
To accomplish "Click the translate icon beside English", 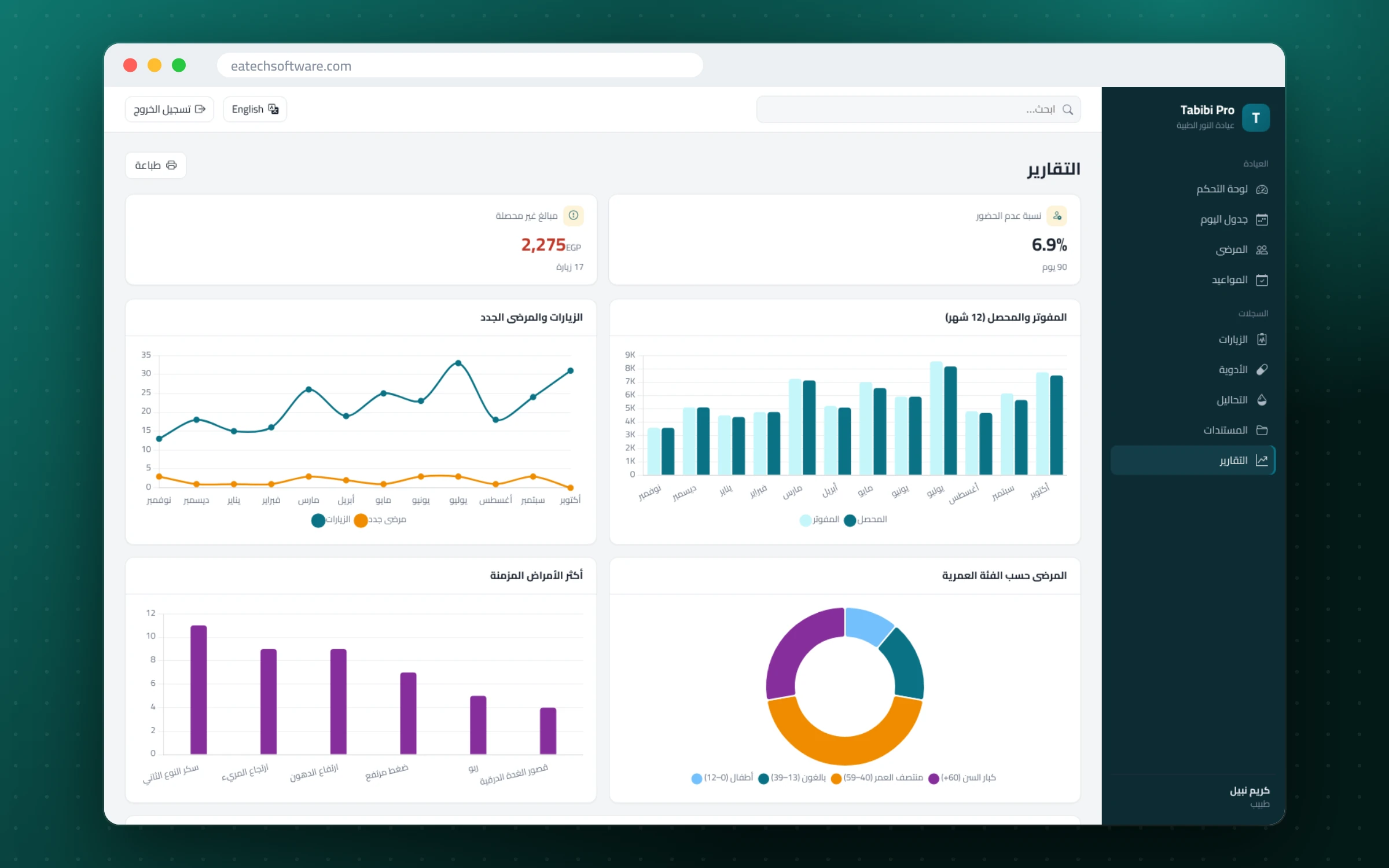I will tap(273, 109).
